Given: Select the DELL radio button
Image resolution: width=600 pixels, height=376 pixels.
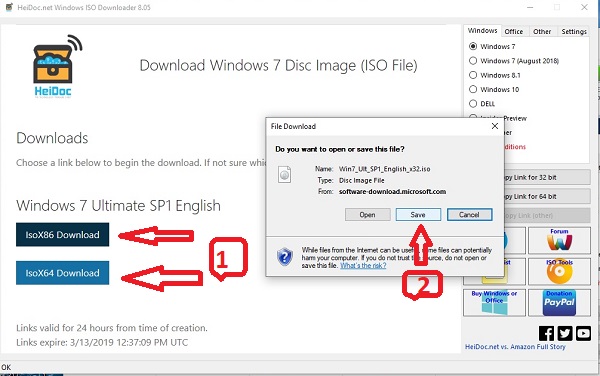Looking at the screenshot, I should (x=473, y=104).
